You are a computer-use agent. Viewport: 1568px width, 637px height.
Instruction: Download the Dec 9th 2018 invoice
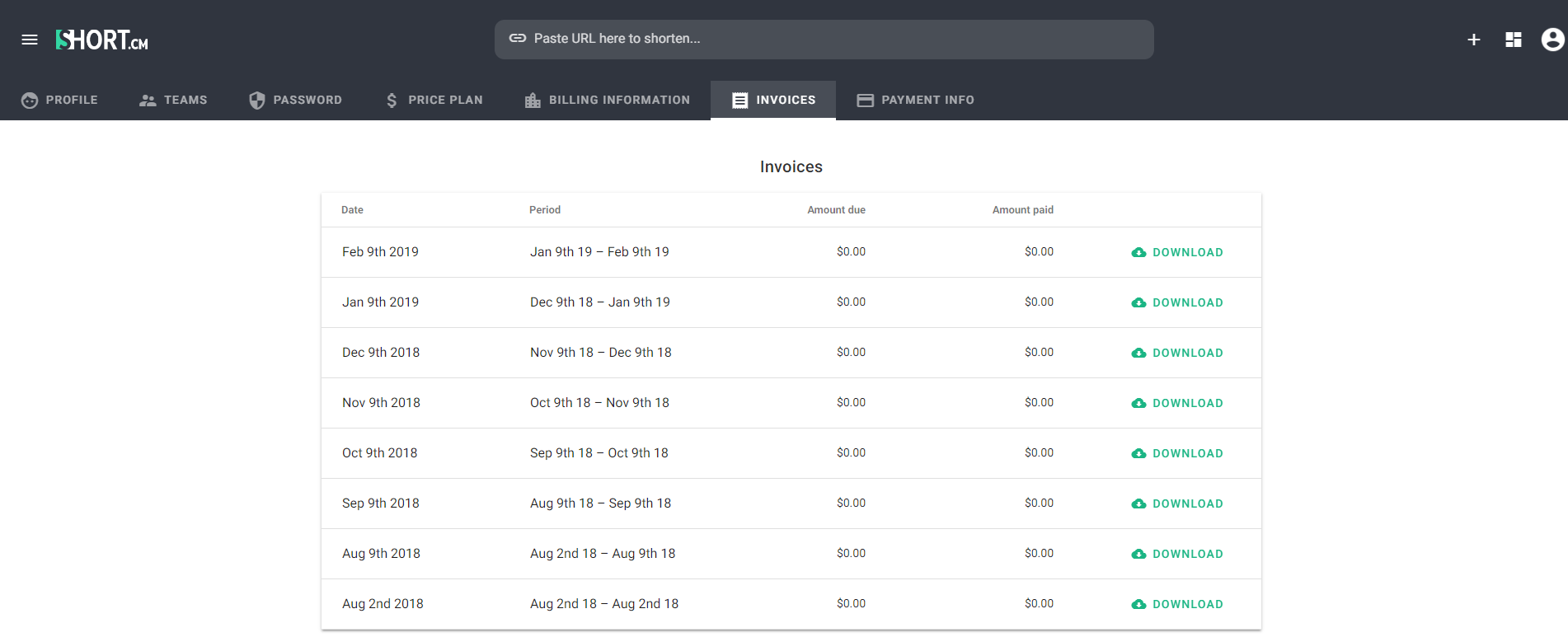tap(1177, 353)
